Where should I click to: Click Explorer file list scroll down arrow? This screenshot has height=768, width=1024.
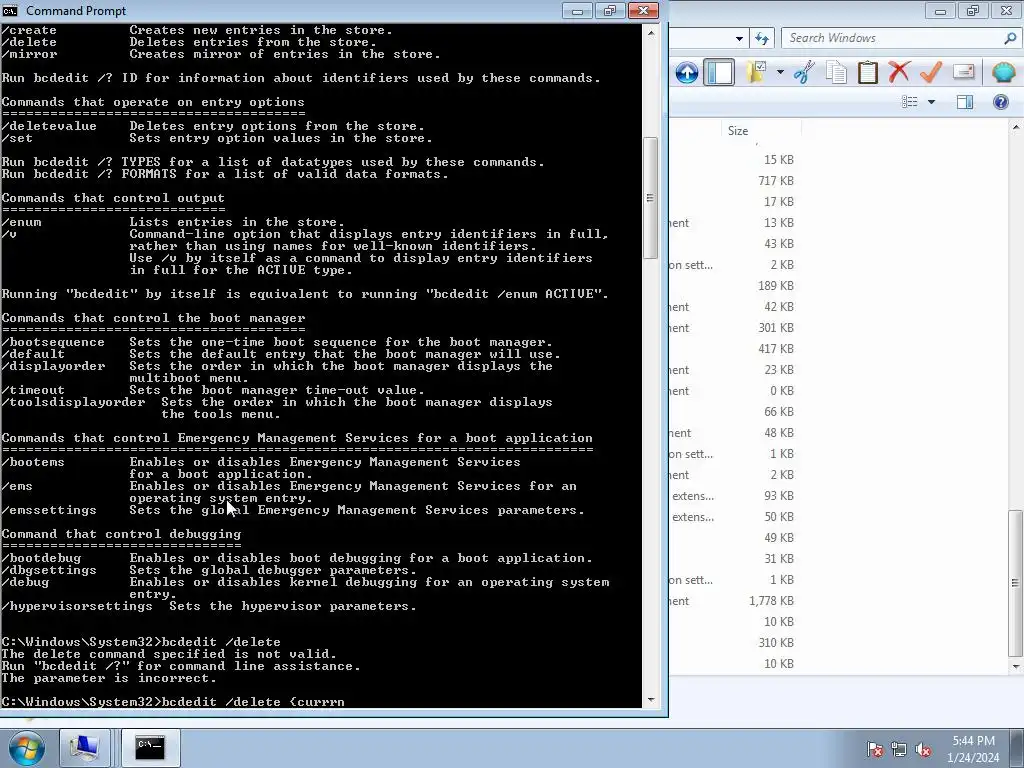[x=1016, y=667]
